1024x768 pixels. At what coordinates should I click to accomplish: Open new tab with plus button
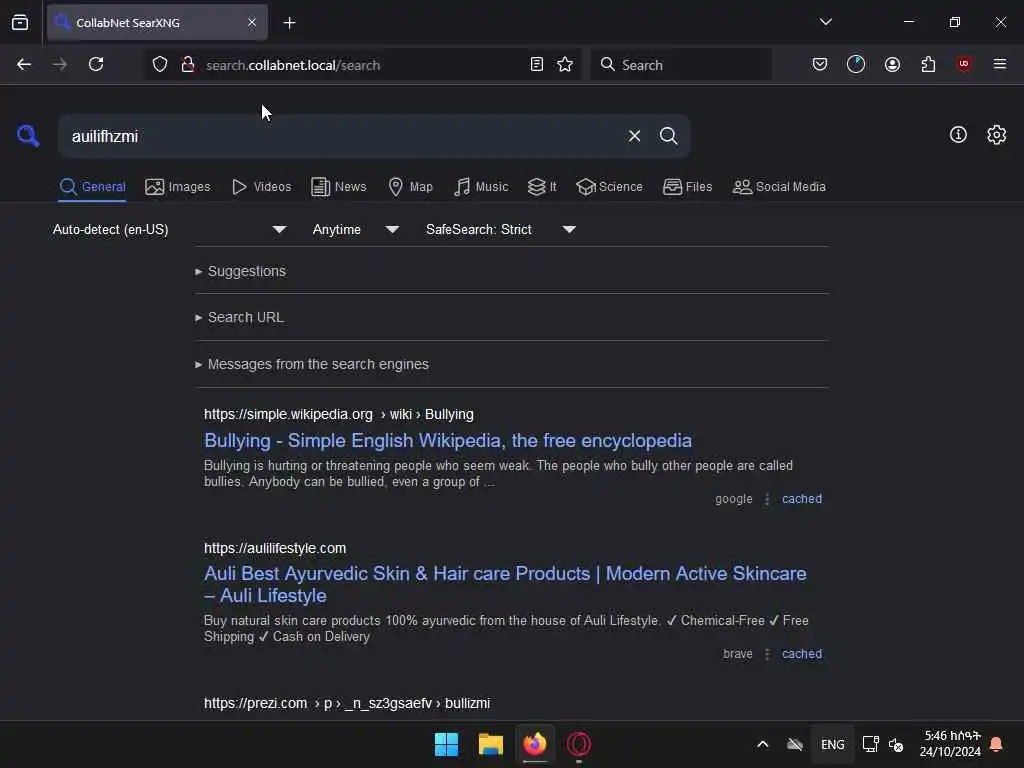(x=289, y=23)
